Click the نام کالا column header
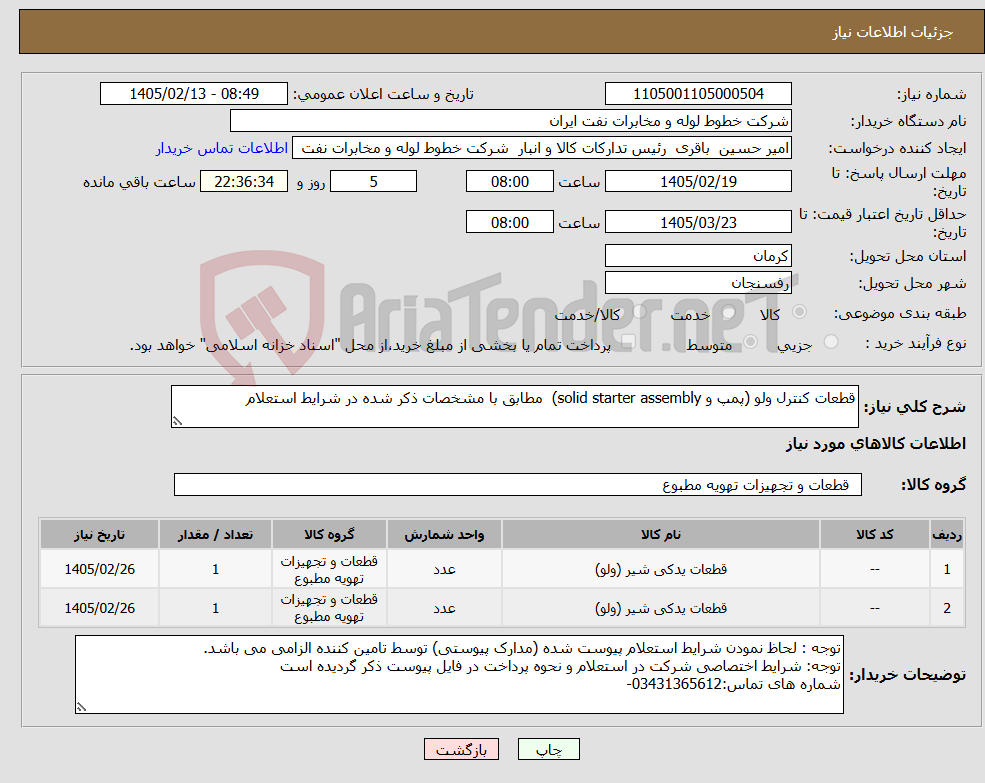985x783 pixels. coord(661,534)
